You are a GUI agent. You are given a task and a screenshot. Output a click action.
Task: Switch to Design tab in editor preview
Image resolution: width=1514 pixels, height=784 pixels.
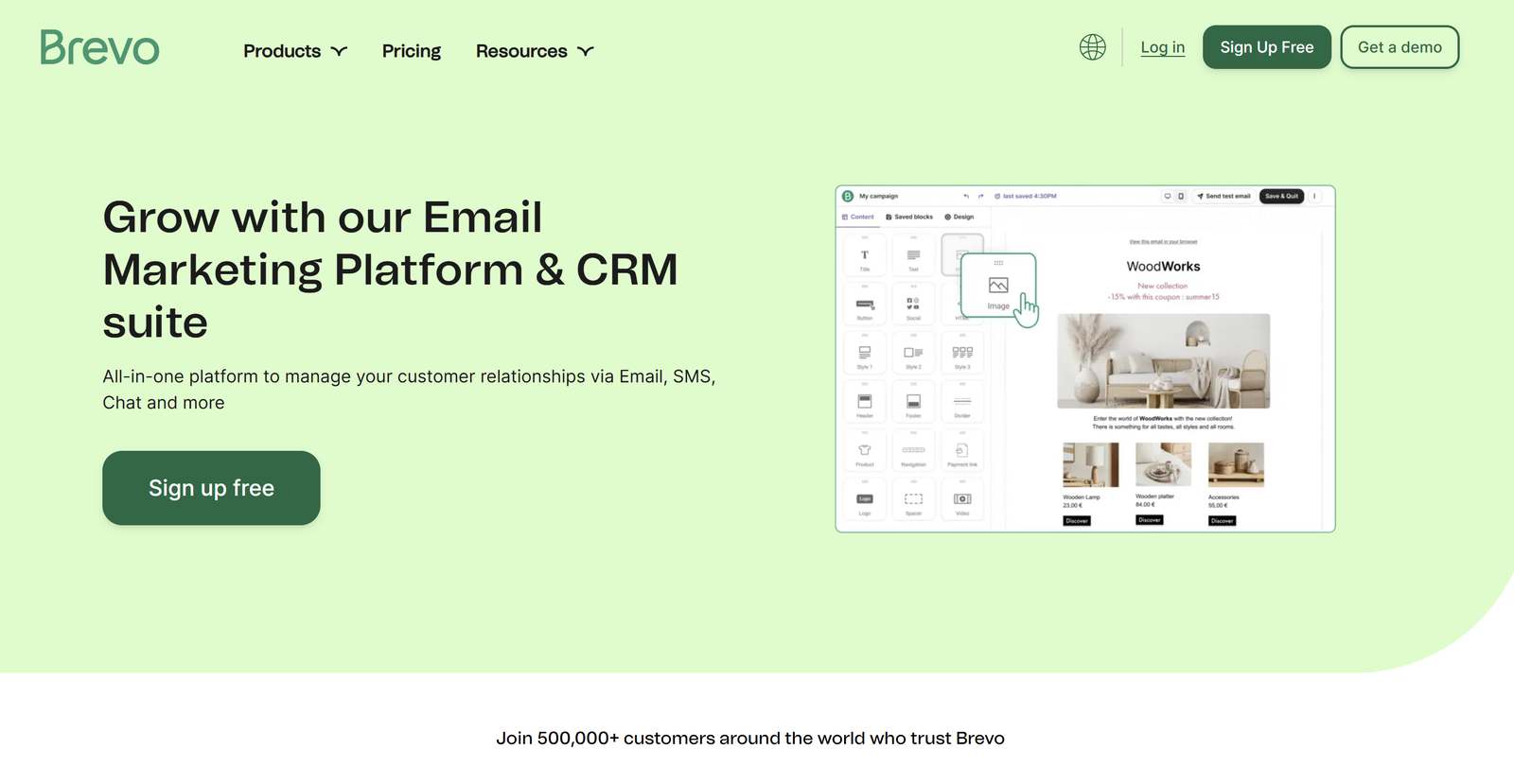pyautogui.click(x=959, y=217)
